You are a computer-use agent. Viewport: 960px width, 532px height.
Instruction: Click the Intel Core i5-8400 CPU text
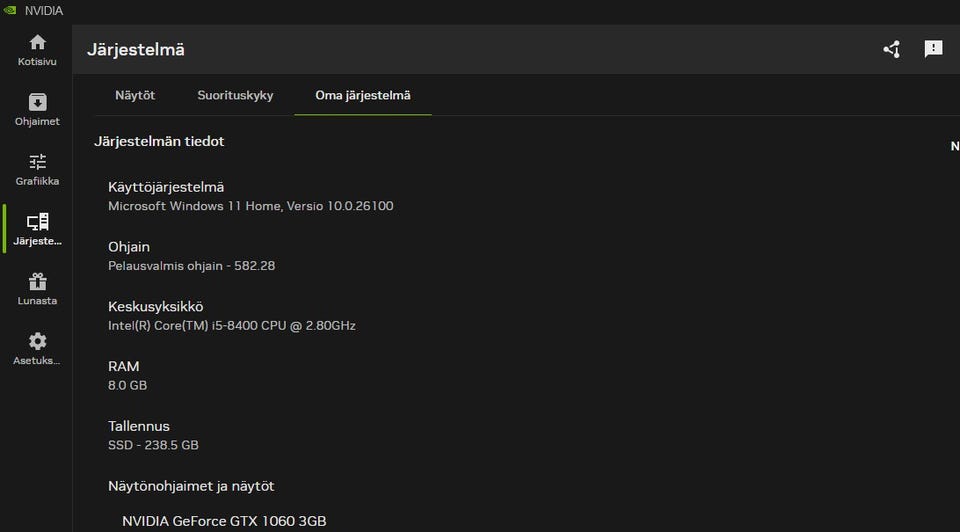231,326
